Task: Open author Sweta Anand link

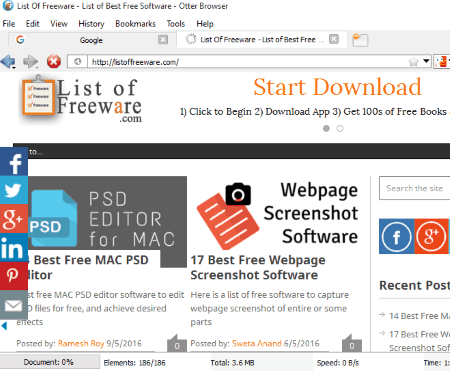Action: point(257,343)
